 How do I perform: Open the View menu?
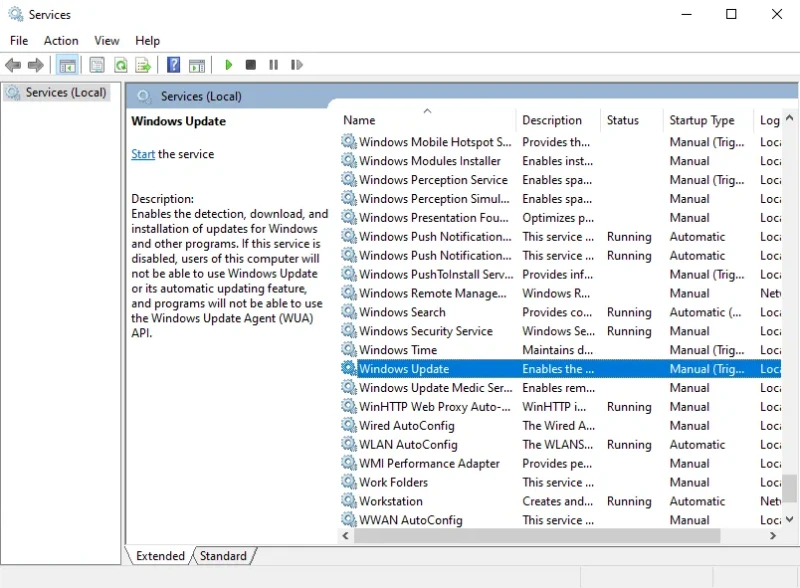[107, 40]
